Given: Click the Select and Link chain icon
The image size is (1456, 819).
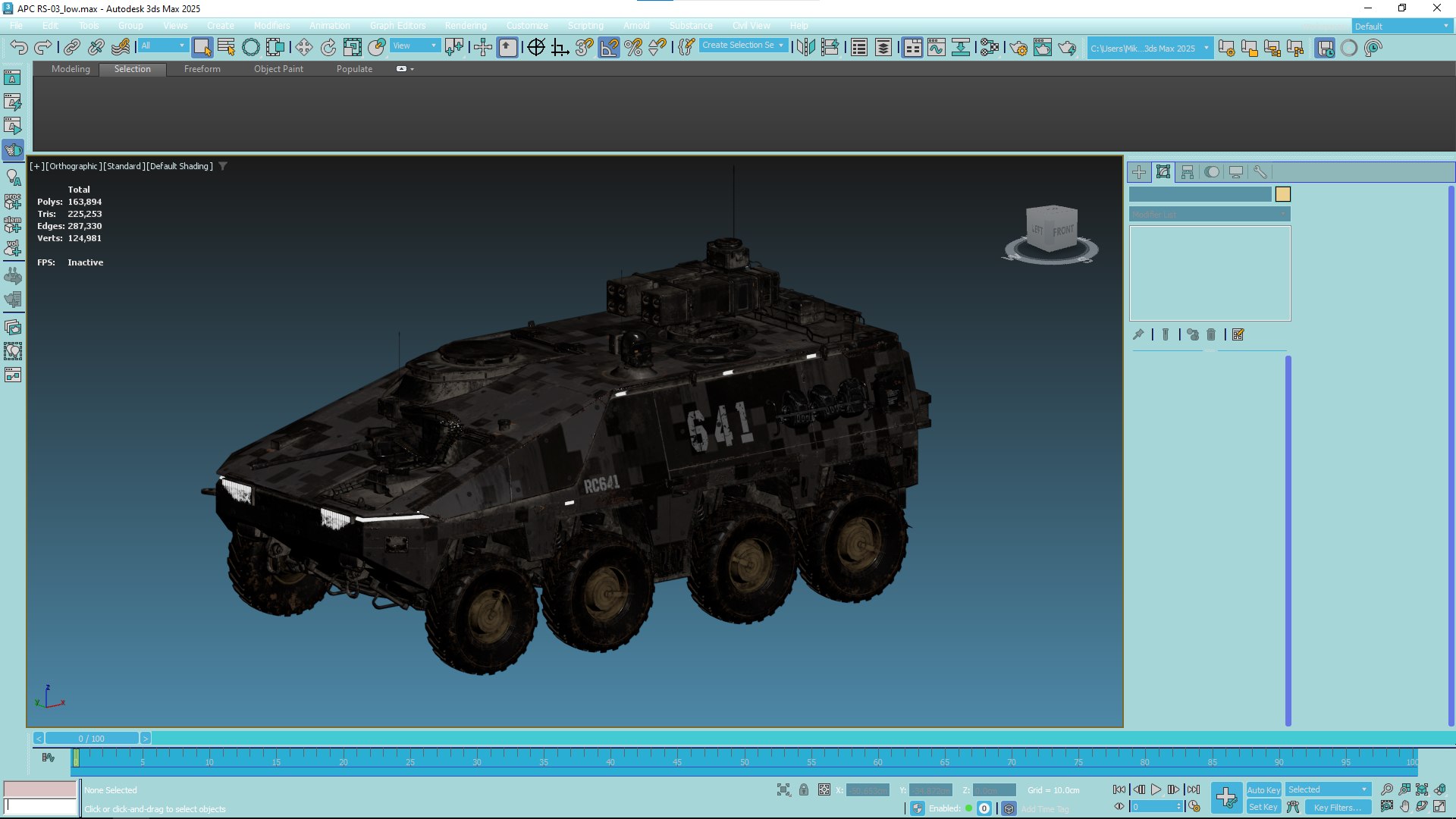Looking at the screenshot, I should click(x=71, y=48).
